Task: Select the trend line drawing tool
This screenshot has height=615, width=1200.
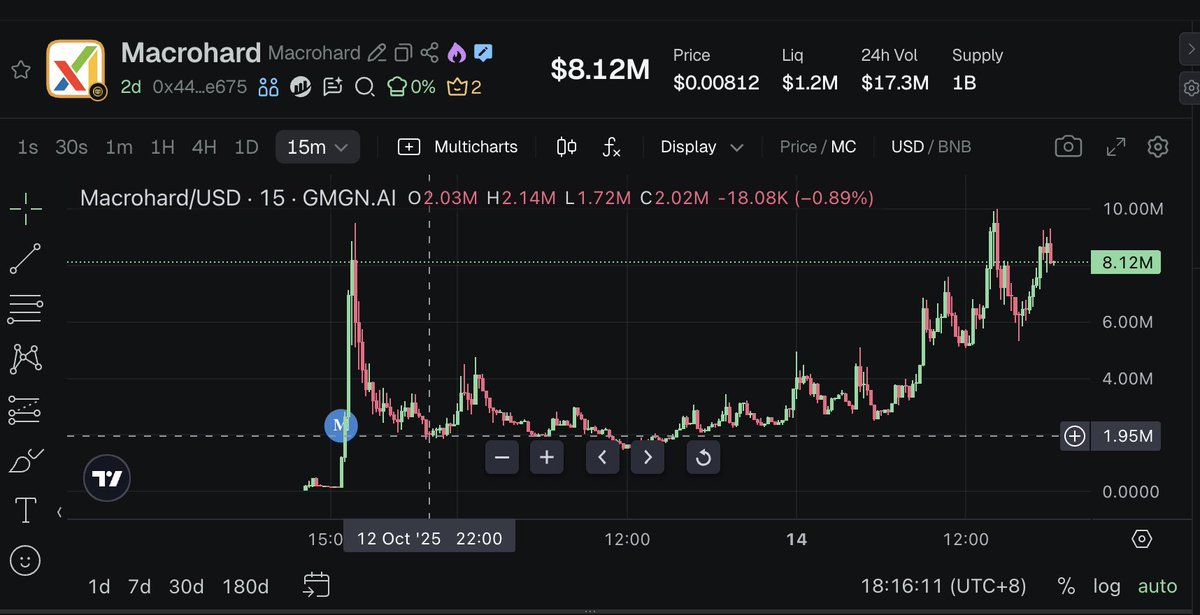Action: pos(25,259)
